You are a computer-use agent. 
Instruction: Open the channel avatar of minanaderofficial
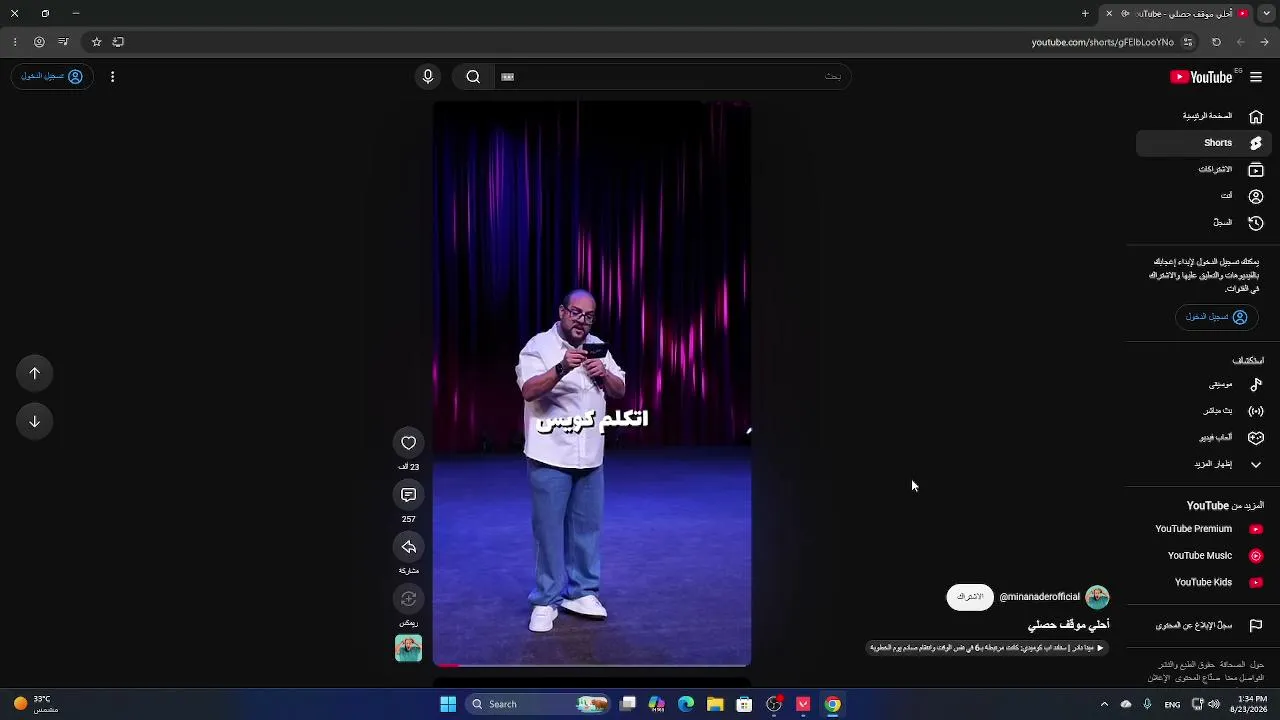[1097, 597]
